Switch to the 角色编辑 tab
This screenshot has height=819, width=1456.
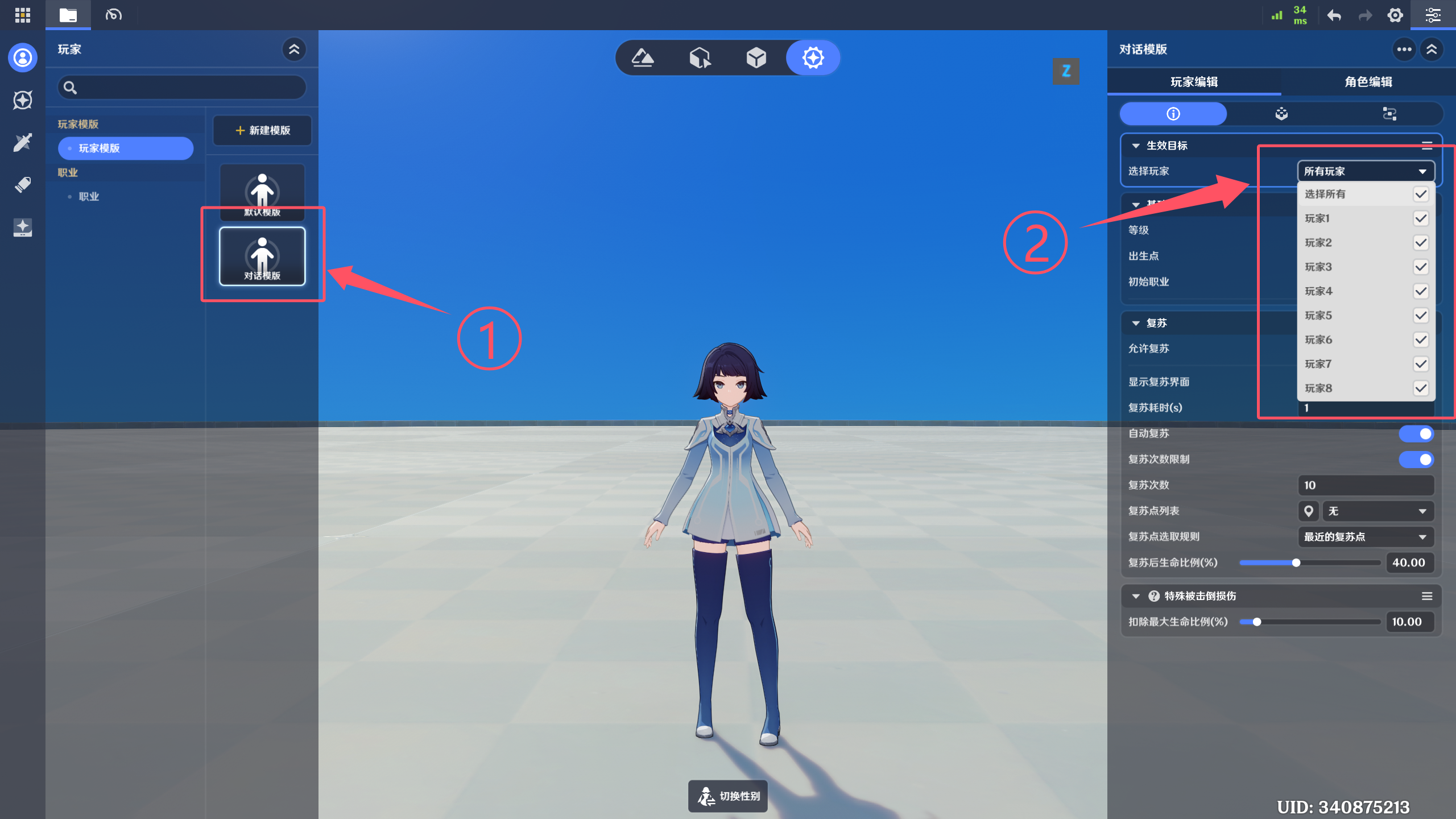(x=1368, y=82)
